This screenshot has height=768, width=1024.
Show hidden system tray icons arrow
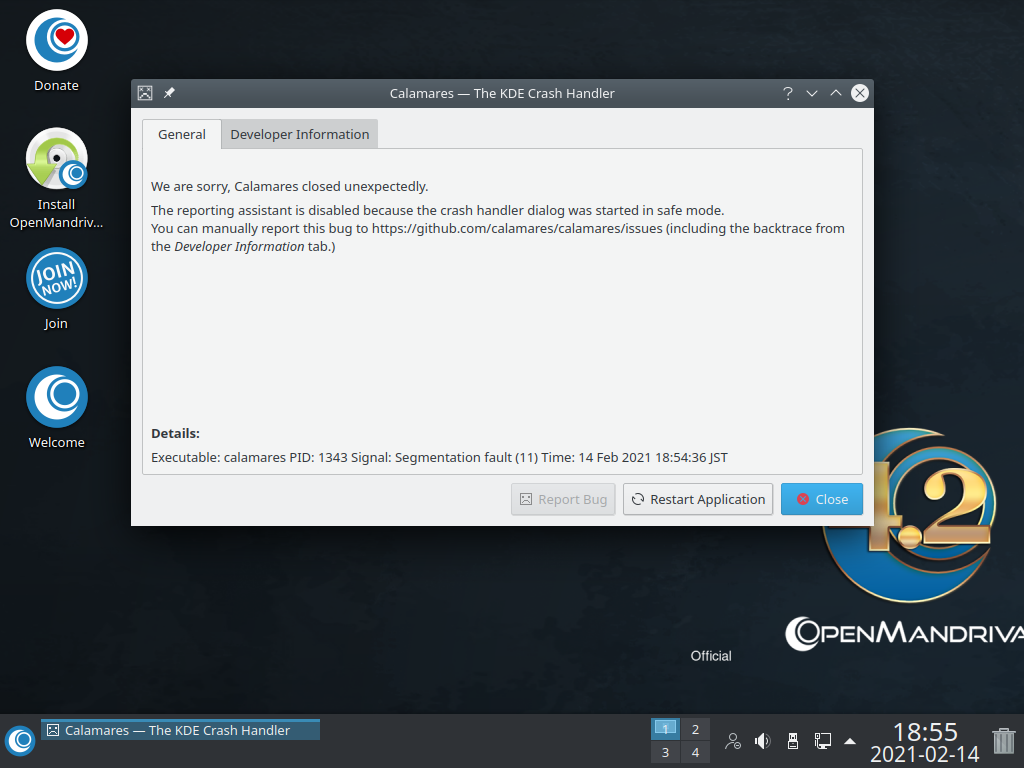point(850,741)
